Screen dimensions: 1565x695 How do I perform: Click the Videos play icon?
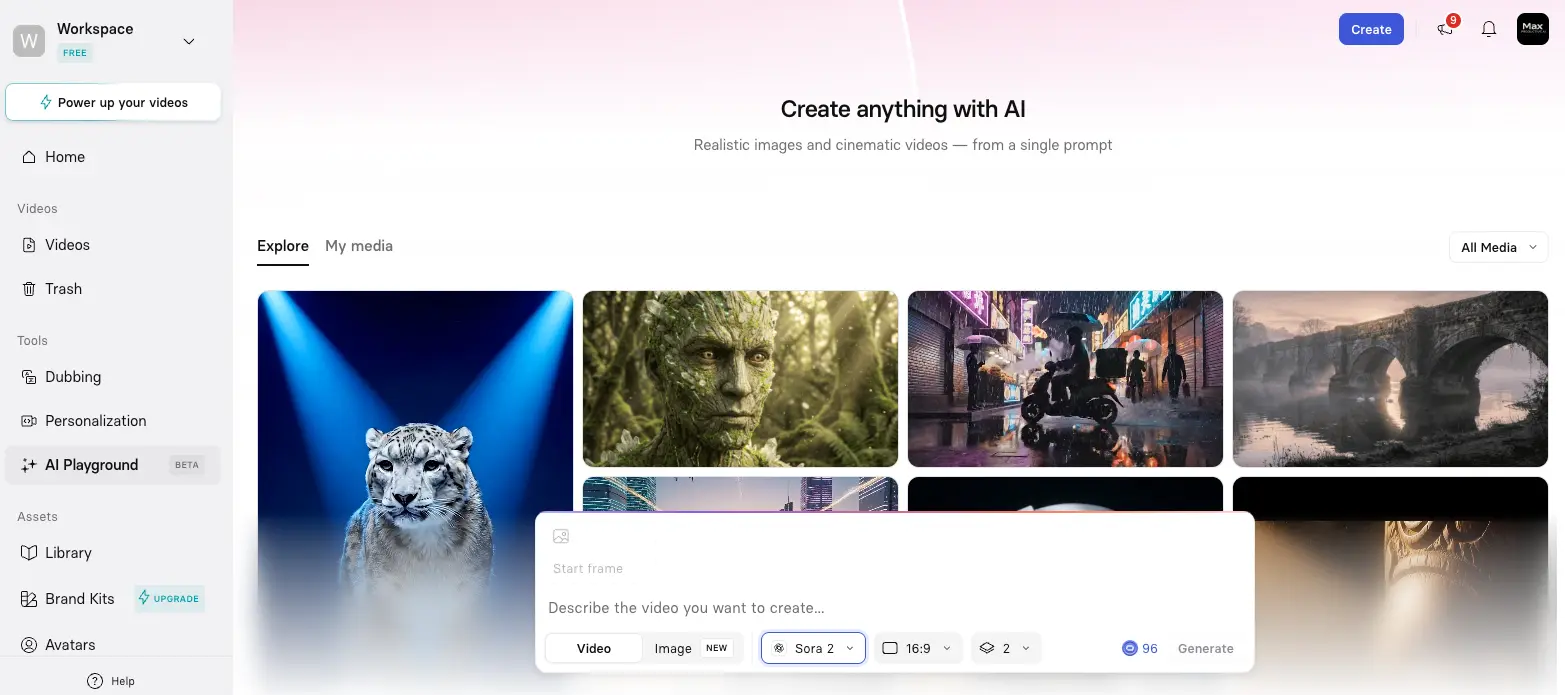click(29, 245)
